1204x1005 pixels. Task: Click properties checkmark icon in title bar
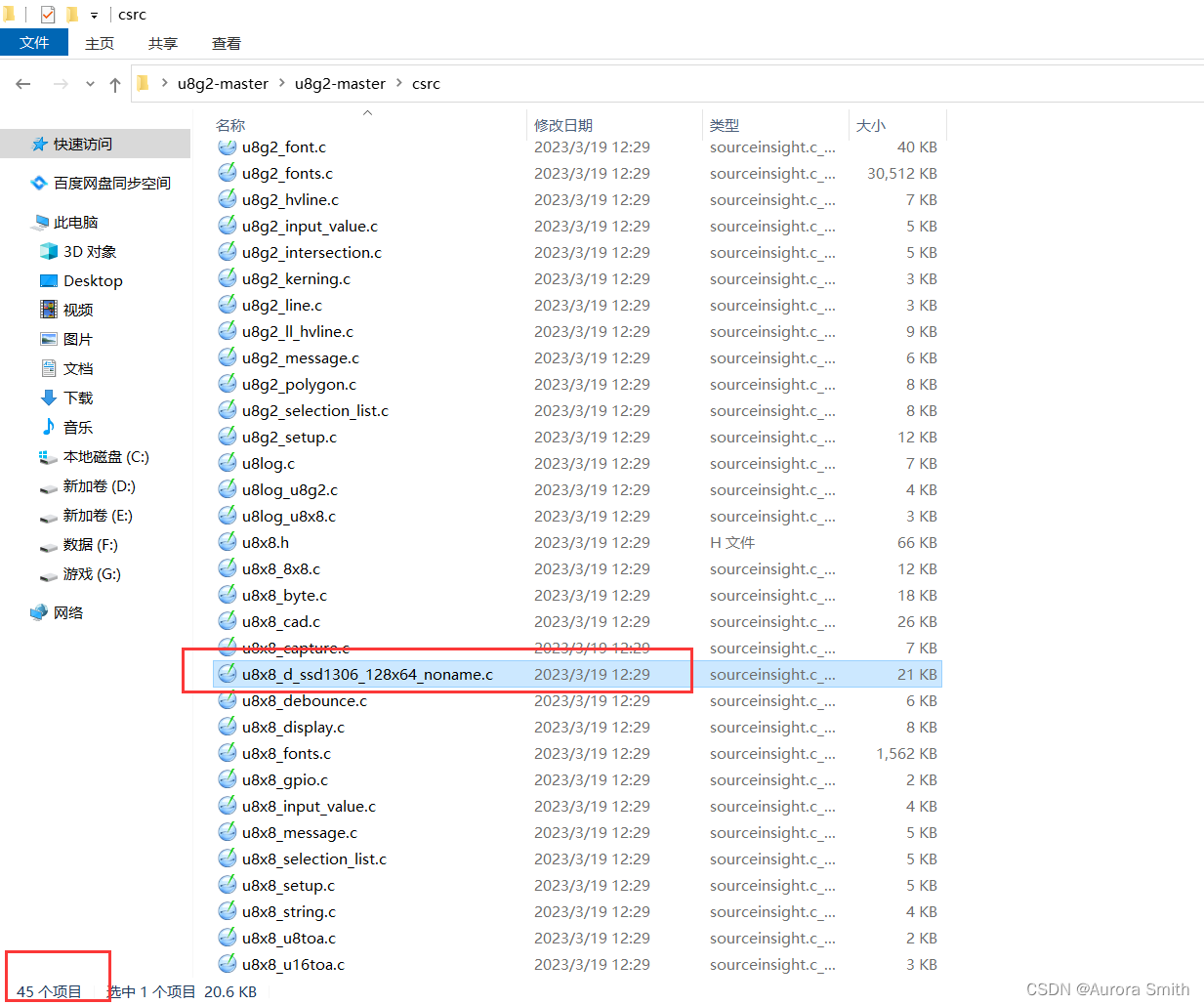point(48,15)
